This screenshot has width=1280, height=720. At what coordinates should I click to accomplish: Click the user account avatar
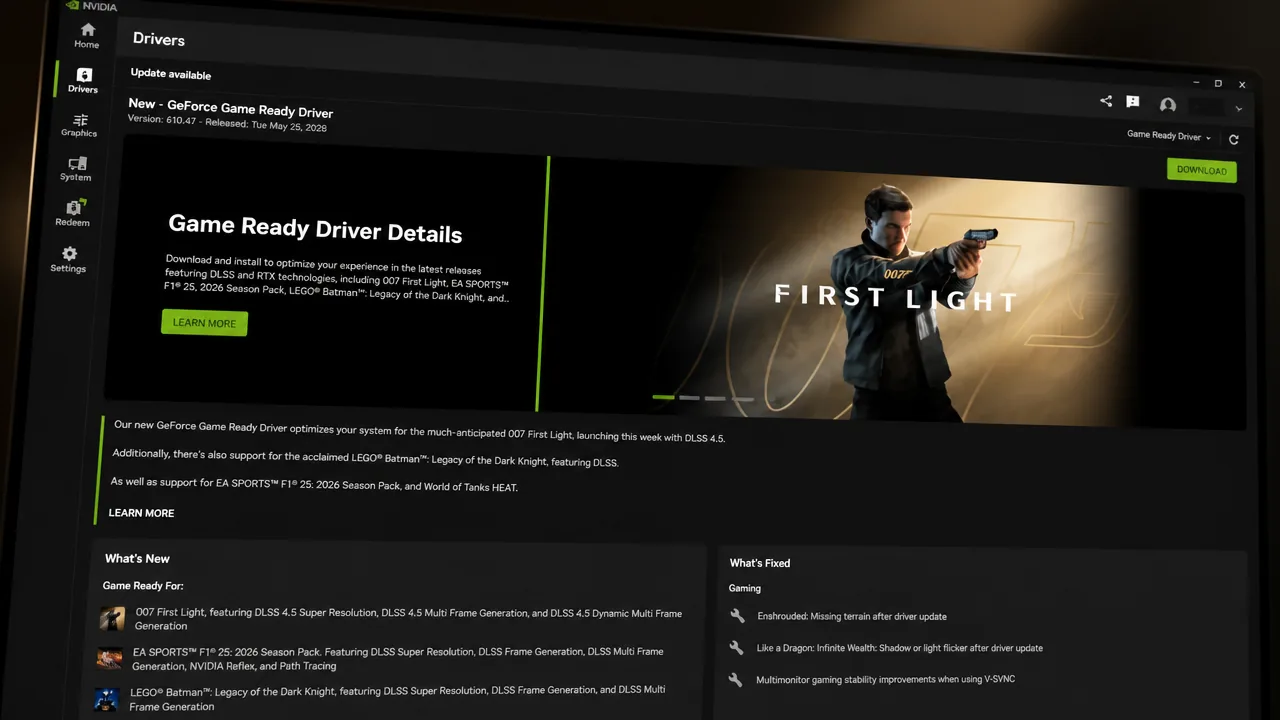1167,105
